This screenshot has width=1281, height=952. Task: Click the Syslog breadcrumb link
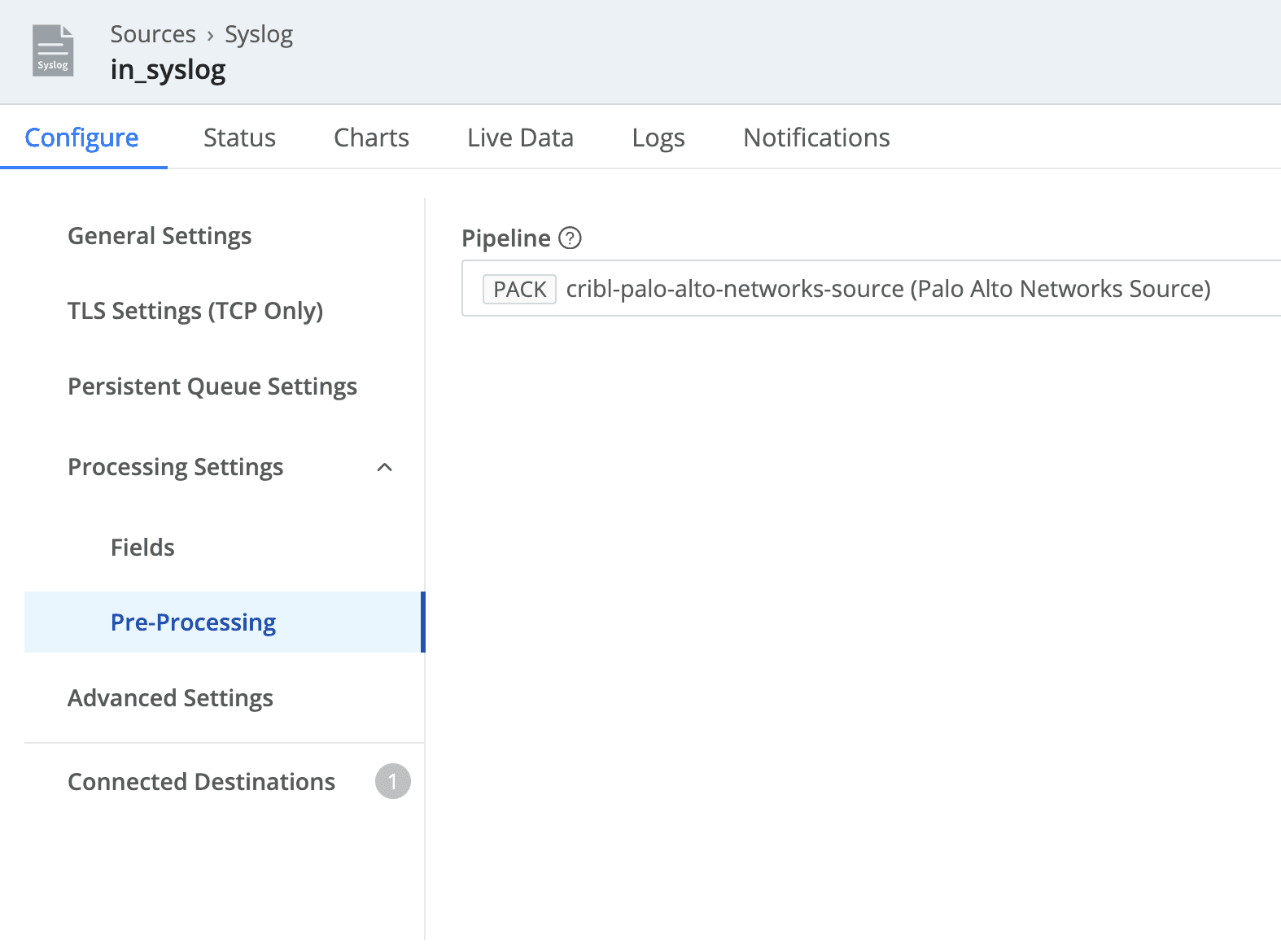point(258,34)
